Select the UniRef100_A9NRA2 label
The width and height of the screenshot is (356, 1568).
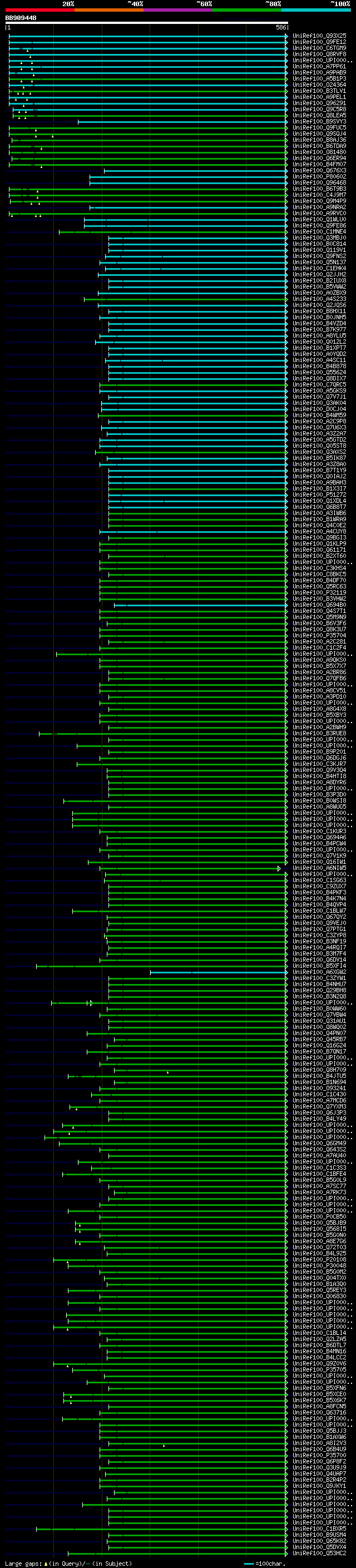click(x=319, y=207)
